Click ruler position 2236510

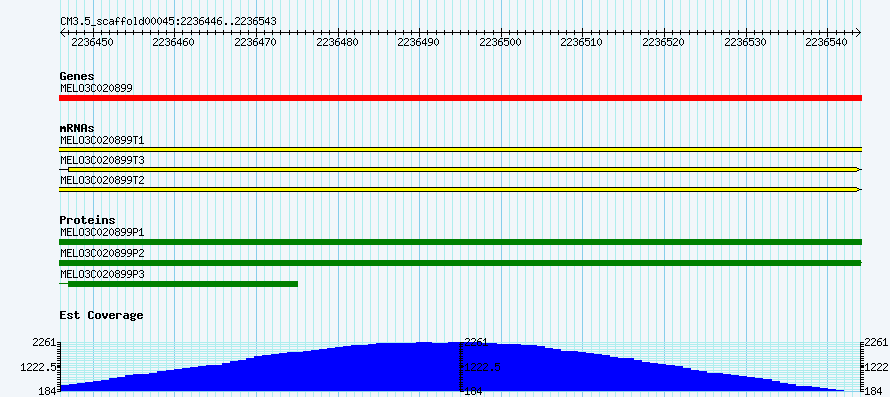tap(582, 42)
